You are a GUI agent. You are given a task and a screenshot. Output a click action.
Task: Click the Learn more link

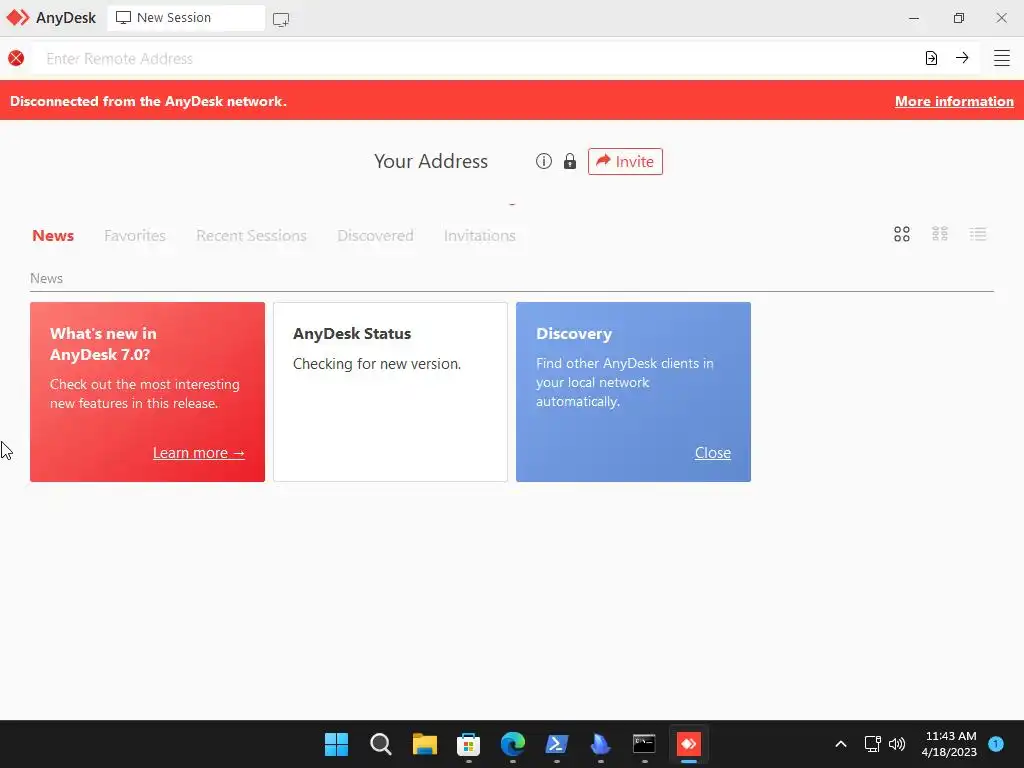(x=199, y=453)
